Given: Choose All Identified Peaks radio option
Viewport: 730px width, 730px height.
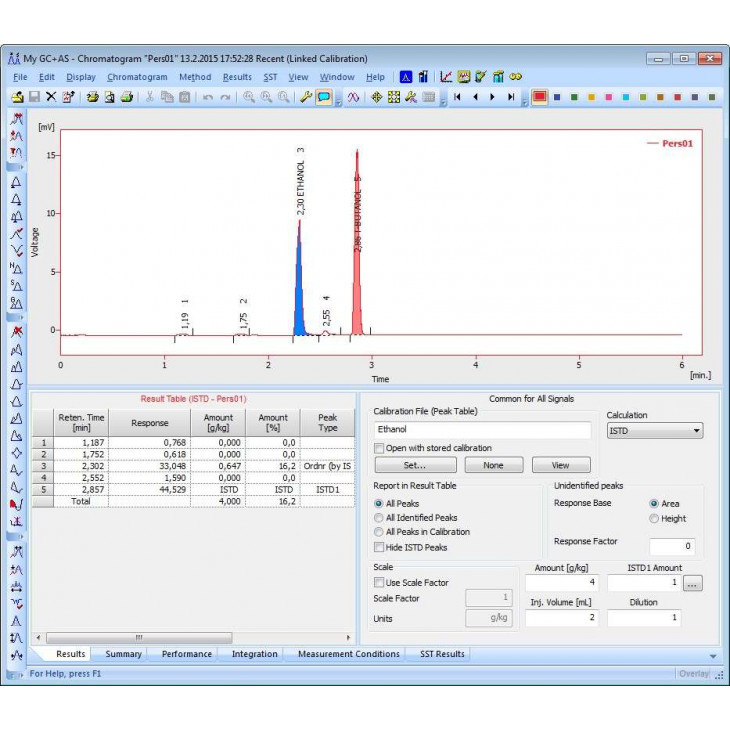Looking at the screenshot, I should 379,518.
